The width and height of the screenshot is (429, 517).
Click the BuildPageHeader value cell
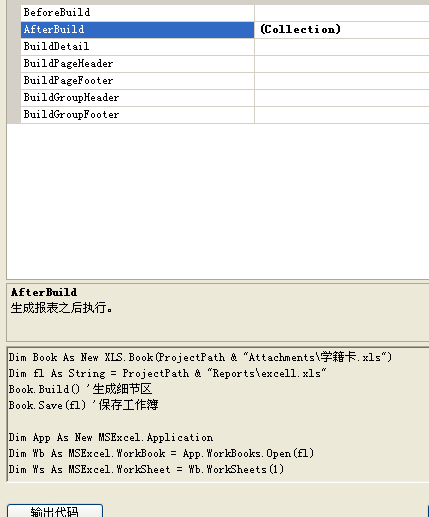[x=342, y=64]
